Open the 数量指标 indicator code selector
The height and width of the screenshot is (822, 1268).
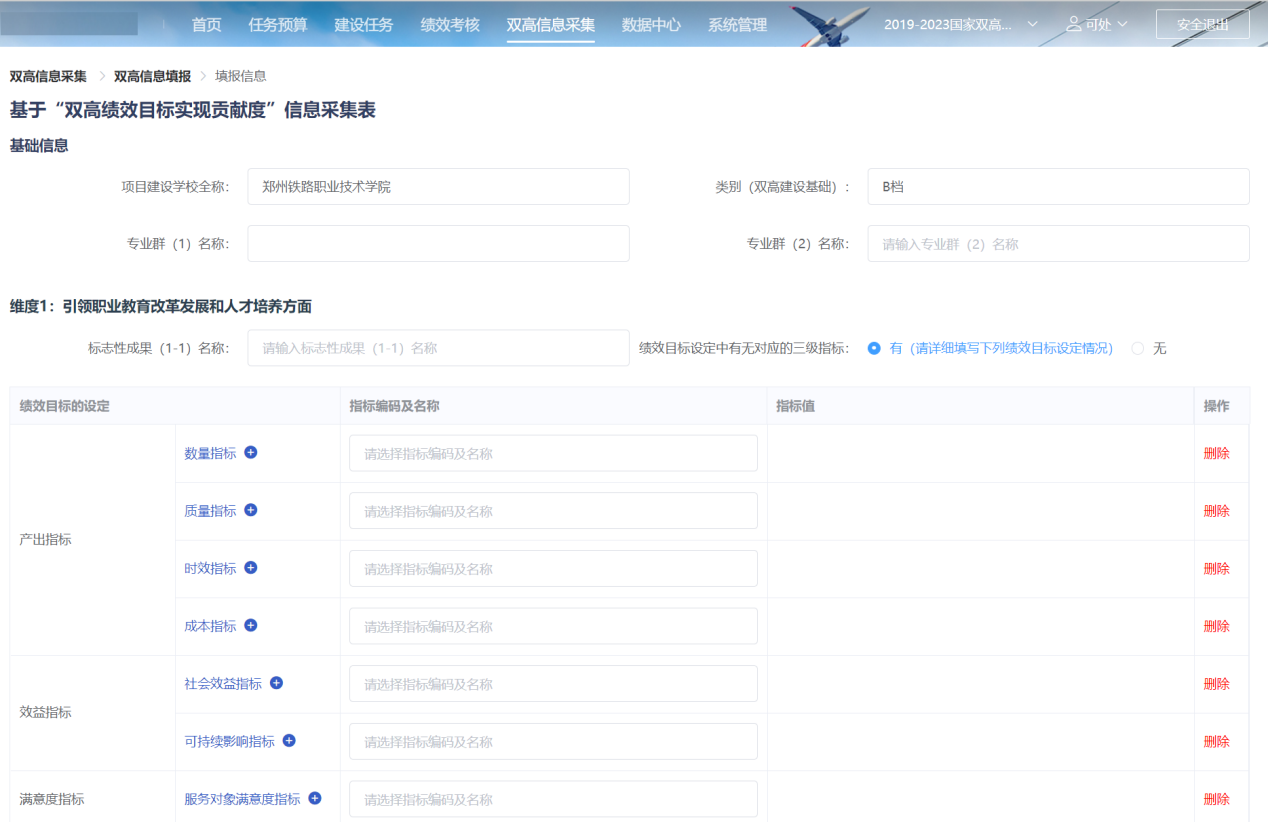(x=552, y=452)
